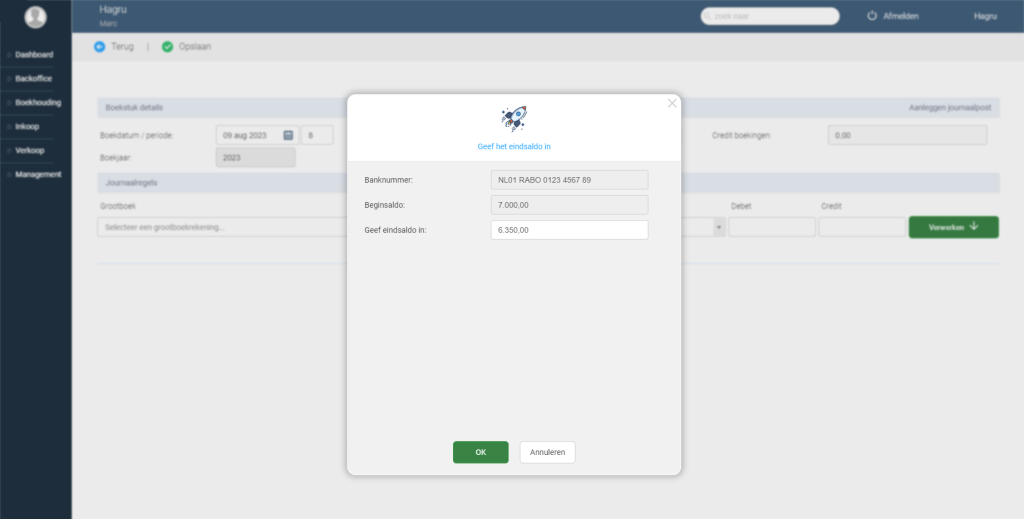Click the power icon next to Afmelden
The width and height of the screenshot is (1024, 519).
(872, 16)
